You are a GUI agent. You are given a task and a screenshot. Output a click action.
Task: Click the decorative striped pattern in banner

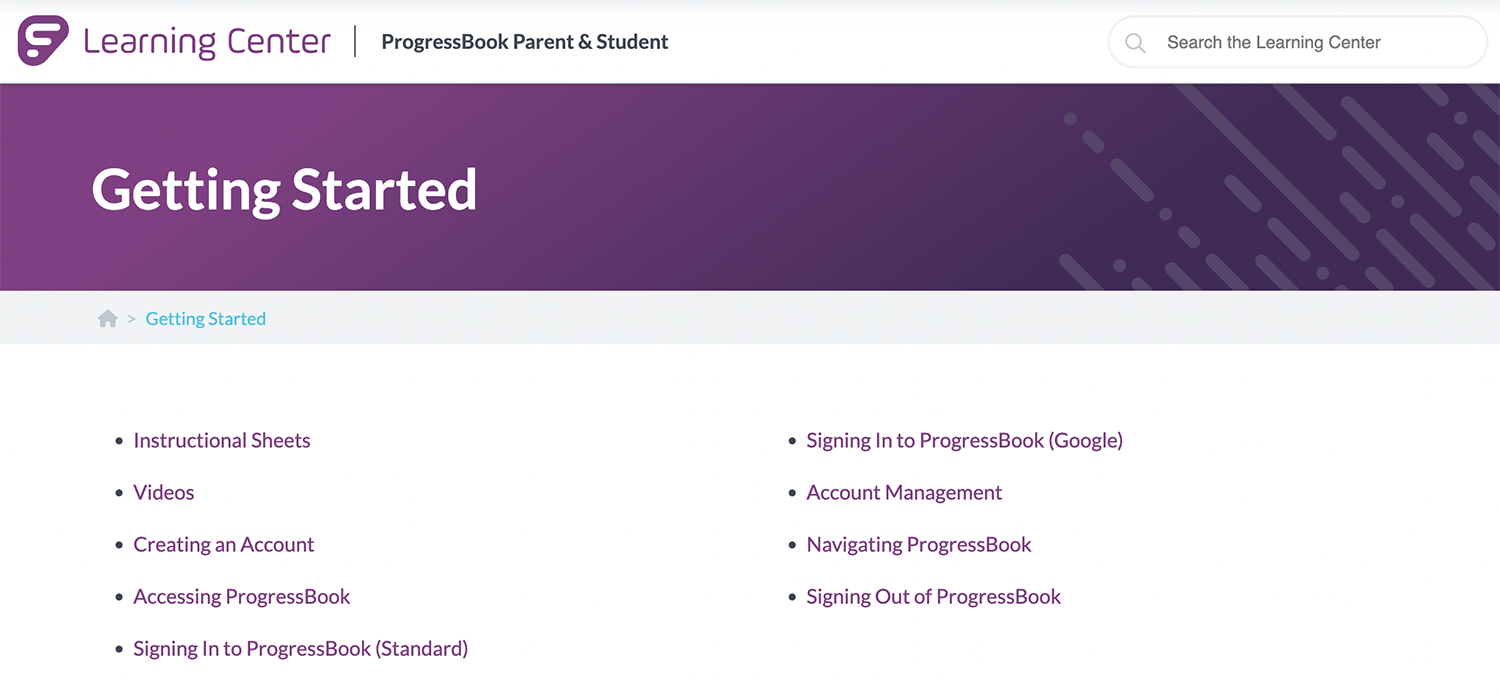(1279, 187)
